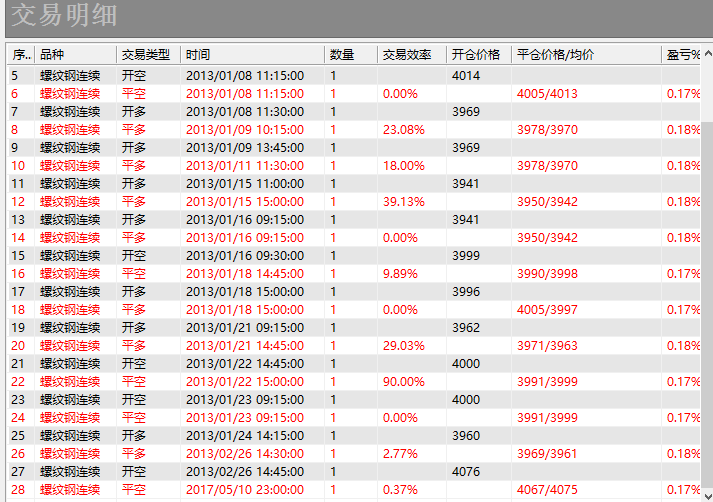Click scrollbar up arrow
The width and height of the screenshot is (713, 502).
click(x=708, y=54)
